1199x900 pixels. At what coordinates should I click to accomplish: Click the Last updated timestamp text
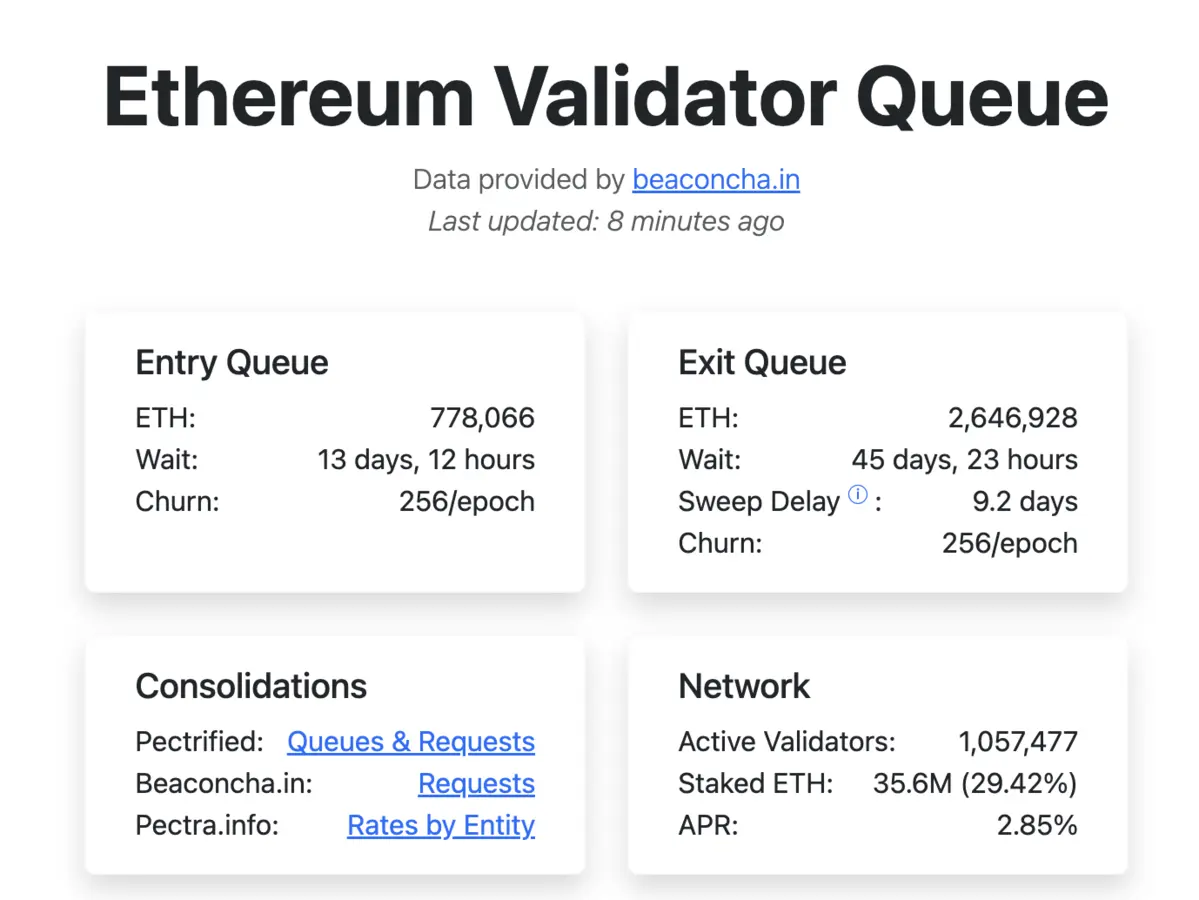pos(606,221)
